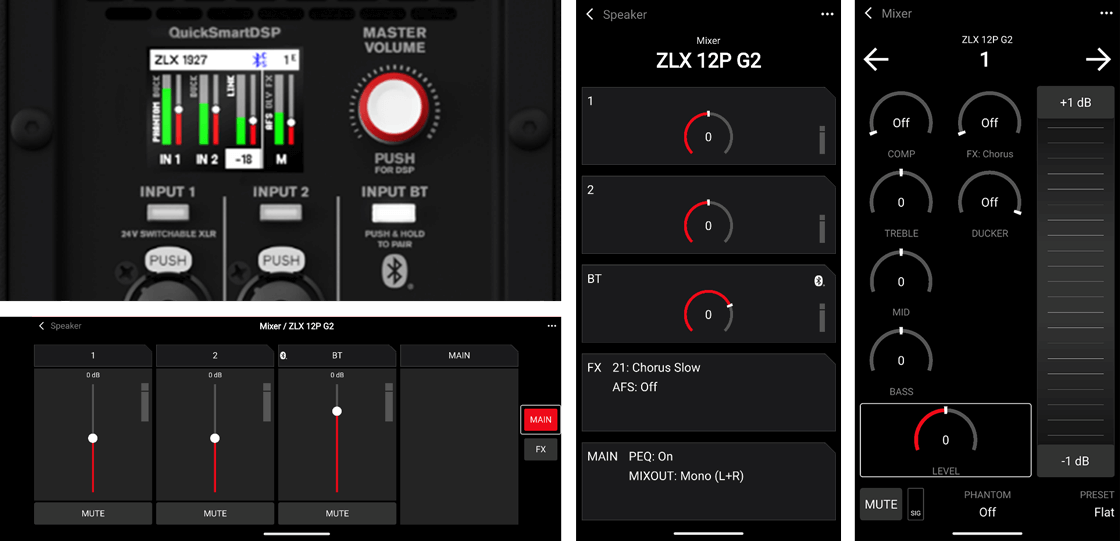
Task: Click ZLX 1927 name in DSP display
Action: click(x=180, y=60)
